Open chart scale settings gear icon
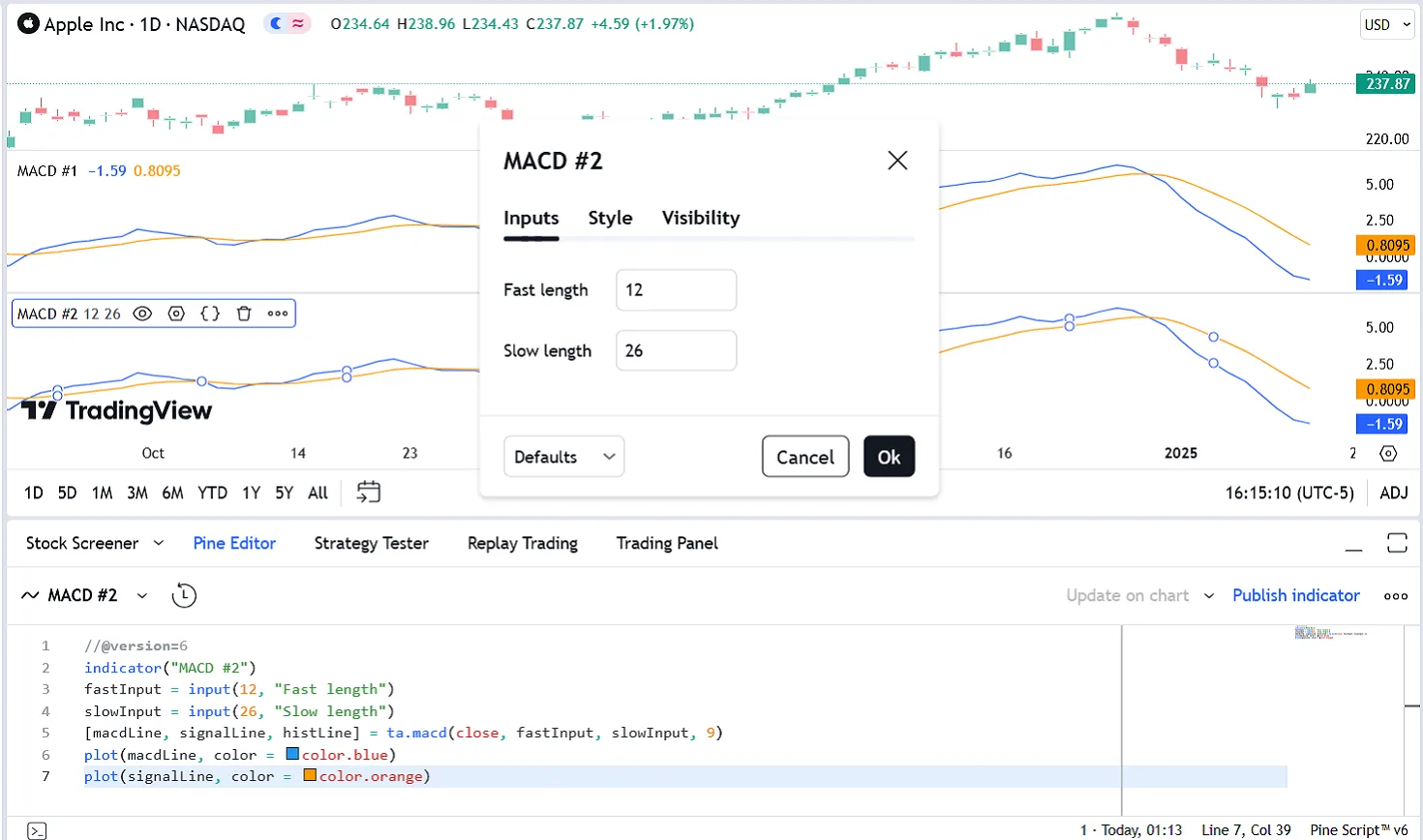The width and height of the screenshot is (1423, 840). click(x=1388, y=453)
